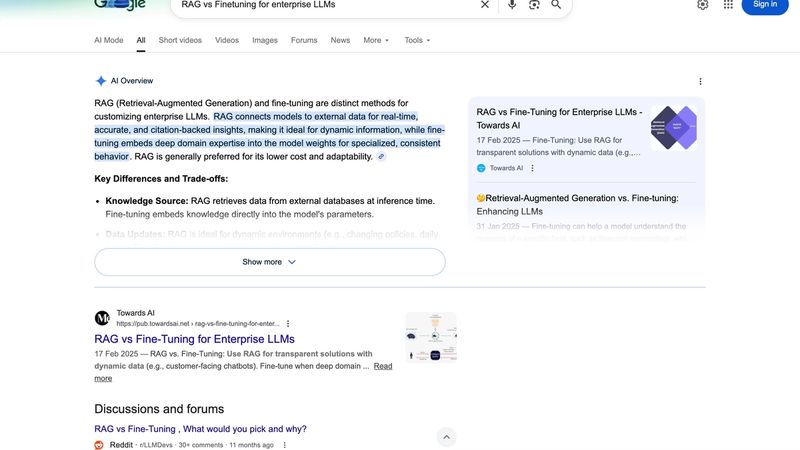Open the Towards AI result diagram thumbnail
Viewport: 800px width, 450px height.
(431, 337)
